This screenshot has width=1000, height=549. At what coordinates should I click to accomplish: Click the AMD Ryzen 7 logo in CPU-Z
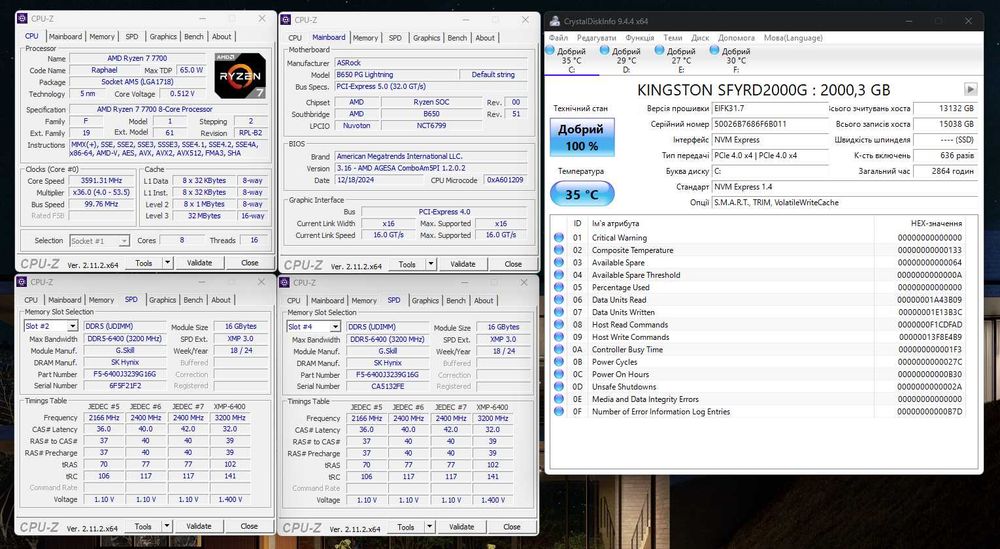pyautogui.click(x=240, y=76)
